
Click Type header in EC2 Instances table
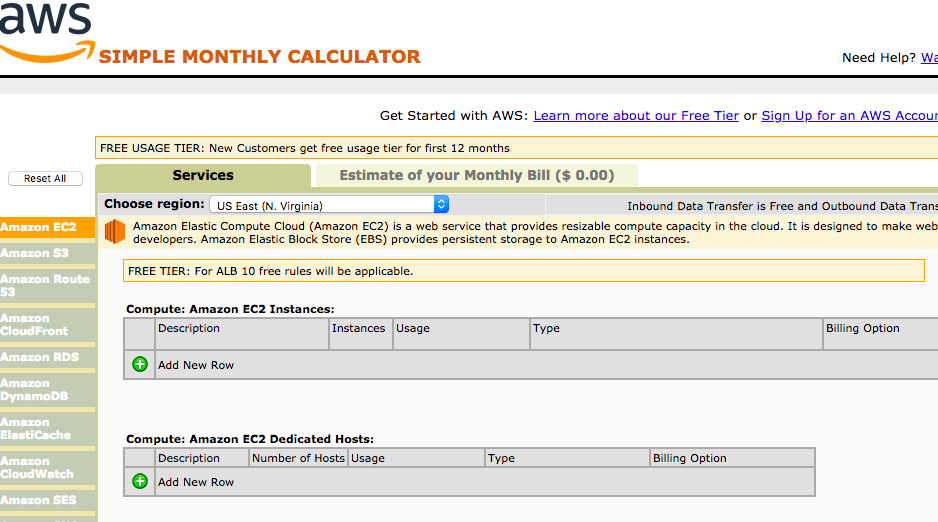point(546,328)
